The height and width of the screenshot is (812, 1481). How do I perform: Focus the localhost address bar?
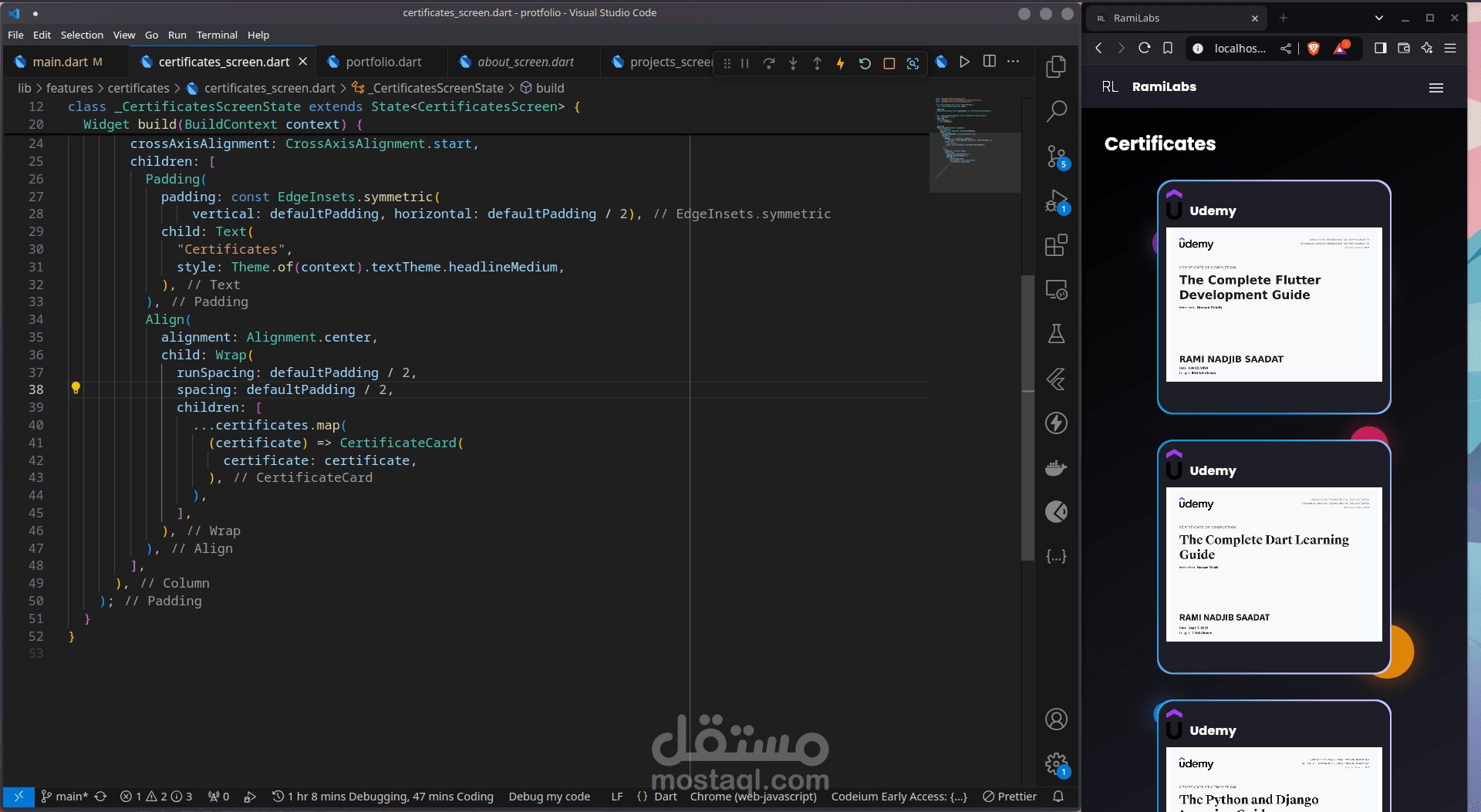1240,49
